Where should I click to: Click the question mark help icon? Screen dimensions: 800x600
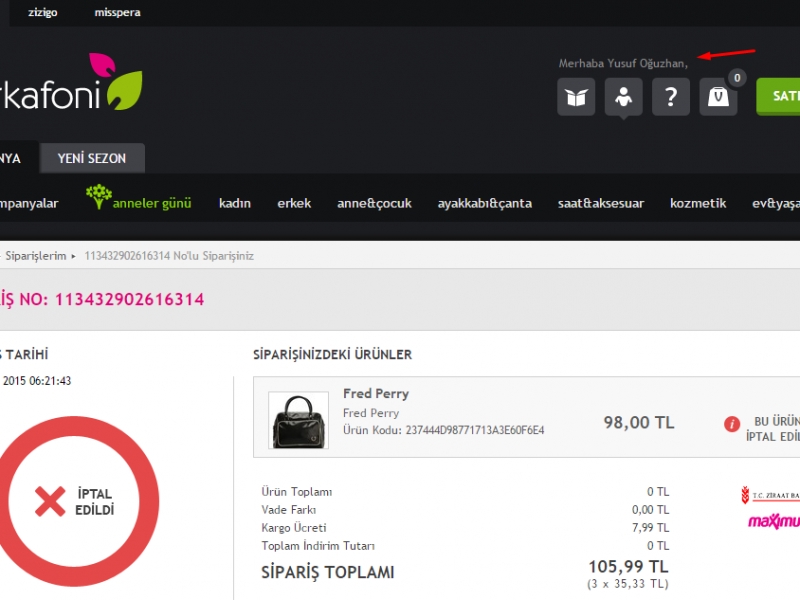point(671,97)
